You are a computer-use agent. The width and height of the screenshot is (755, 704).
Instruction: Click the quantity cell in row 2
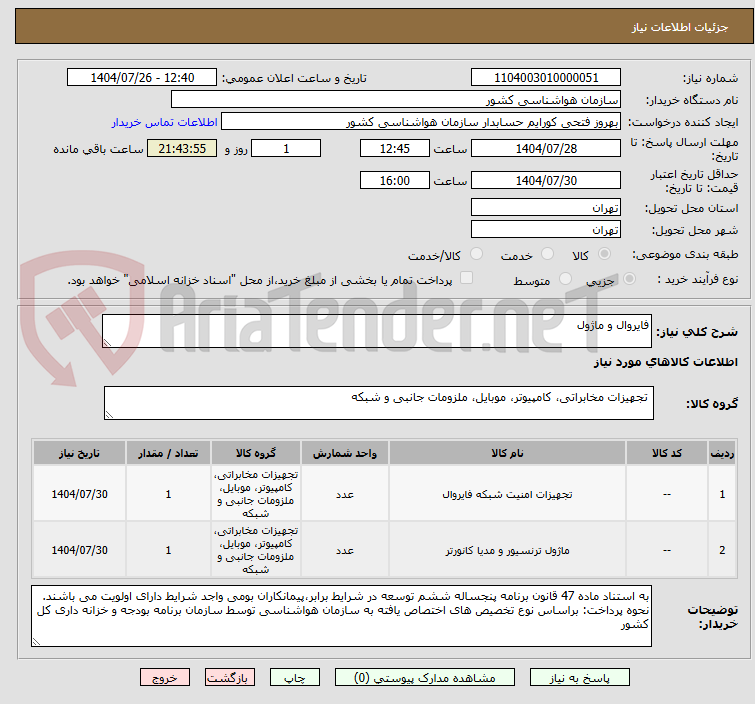tap(168, 550)
